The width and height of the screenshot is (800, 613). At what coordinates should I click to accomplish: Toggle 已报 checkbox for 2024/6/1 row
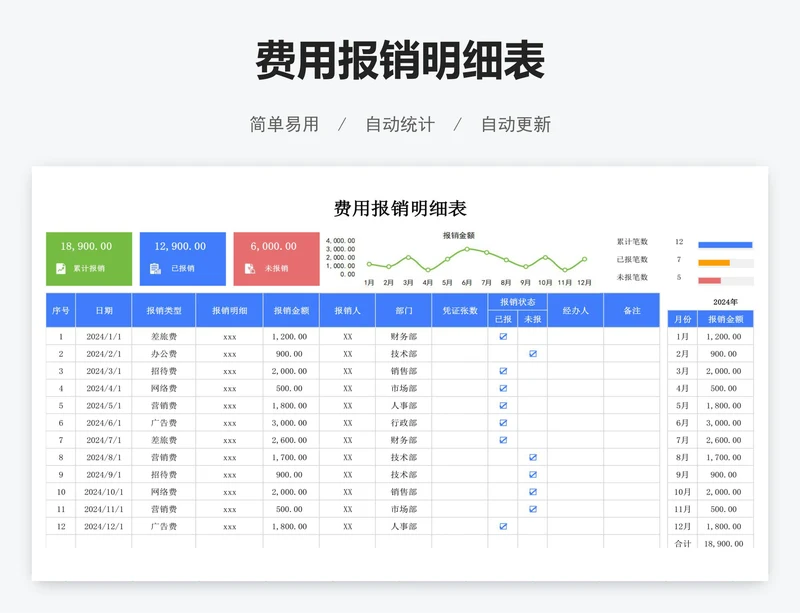[x=503, y=423]
